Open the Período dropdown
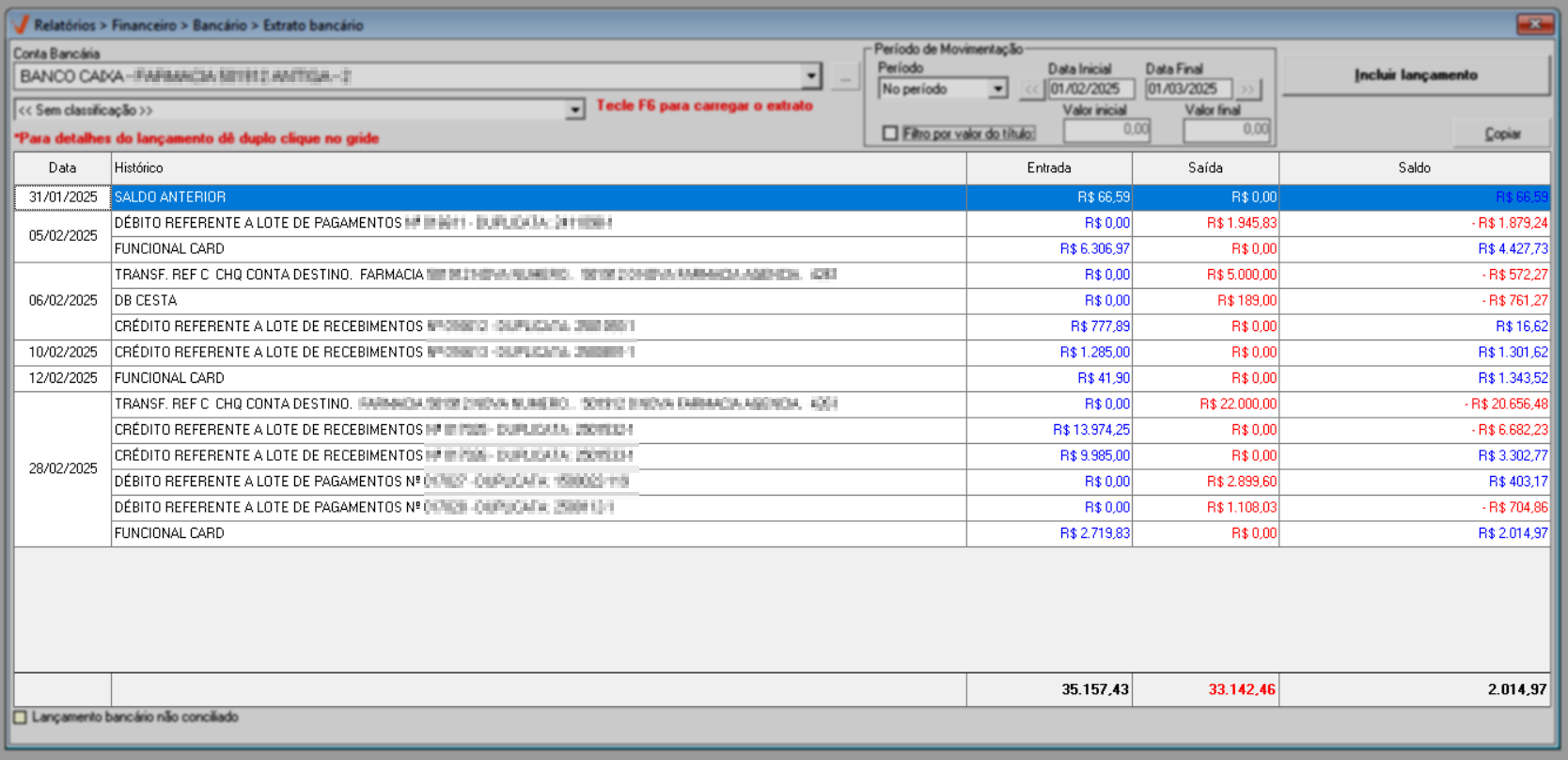This screenshot has width=1568, height=760. pyautogui.click(x=997, y=89)
